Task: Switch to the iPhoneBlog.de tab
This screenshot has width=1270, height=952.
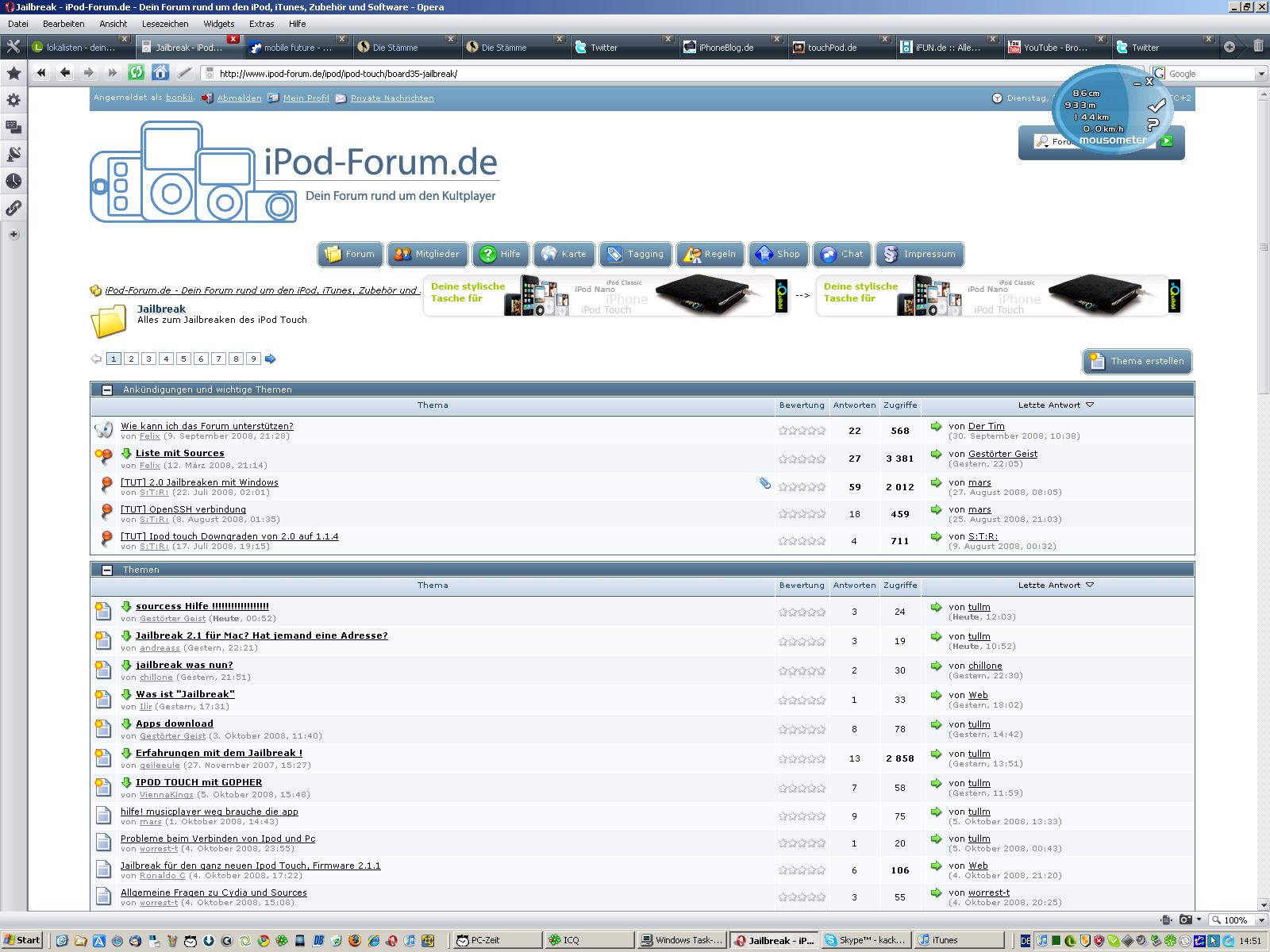Action: 732,47
